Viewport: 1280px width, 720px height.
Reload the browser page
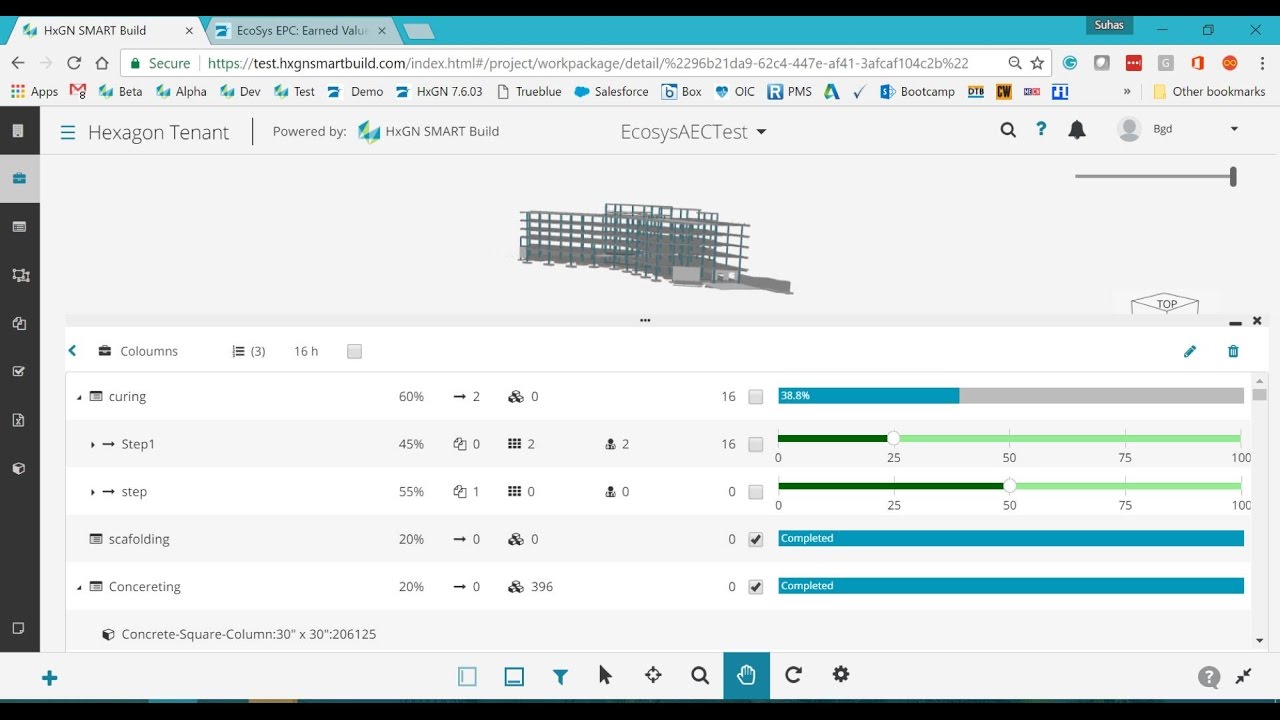[74, 63]
